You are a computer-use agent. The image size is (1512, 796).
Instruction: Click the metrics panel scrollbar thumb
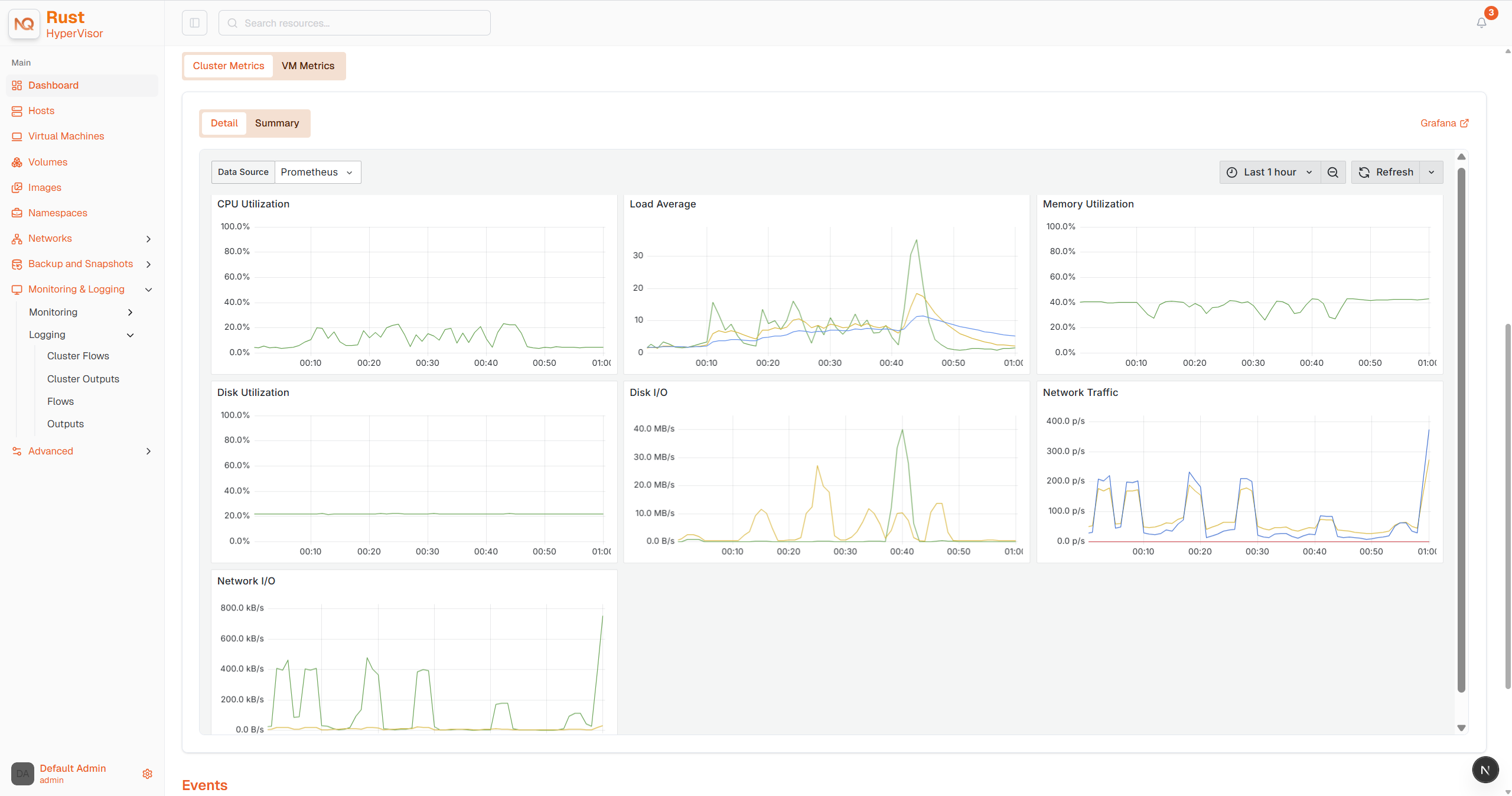pos(1461,430)
